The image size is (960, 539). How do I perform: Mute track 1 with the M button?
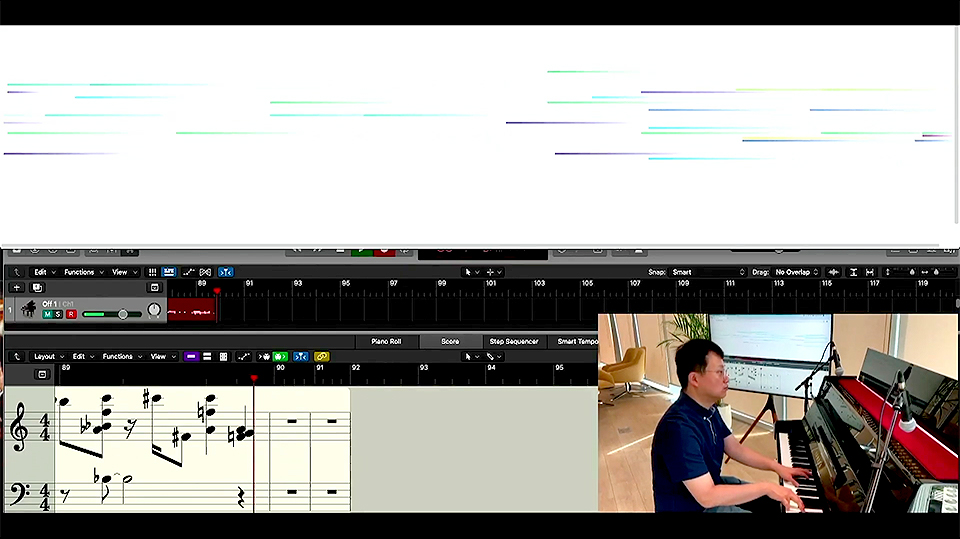tap(47, 315)
